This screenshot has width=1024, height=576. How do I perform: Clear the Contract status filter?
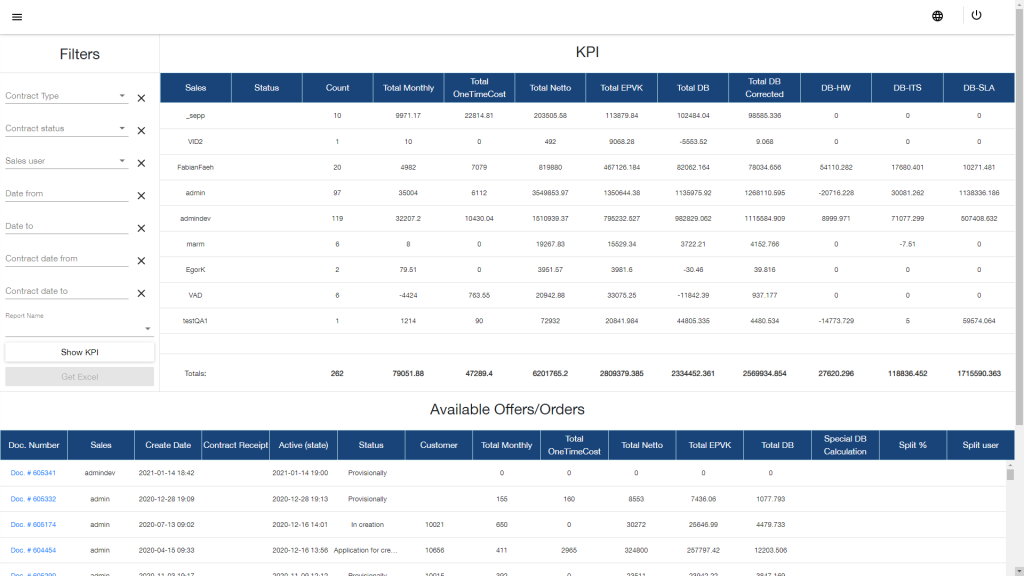141,131
